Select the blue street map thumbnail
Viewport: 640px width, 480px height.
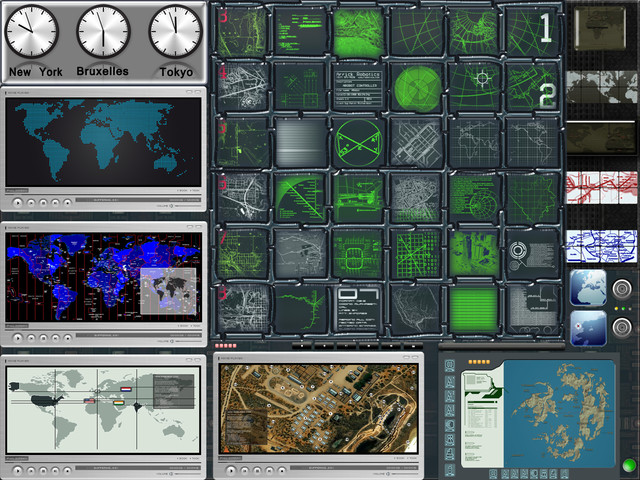coord(602,246)
